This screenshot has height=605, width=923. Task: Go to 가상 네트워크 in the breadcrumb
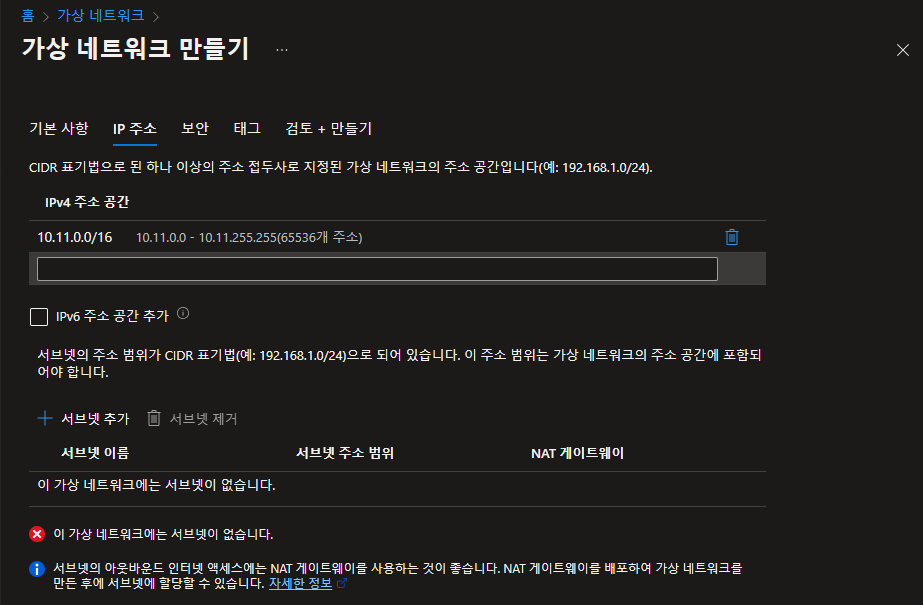101,16
